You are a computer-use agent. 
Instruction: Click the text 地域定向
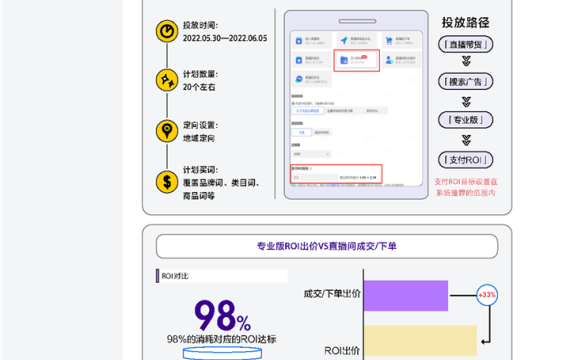point(199,138)
